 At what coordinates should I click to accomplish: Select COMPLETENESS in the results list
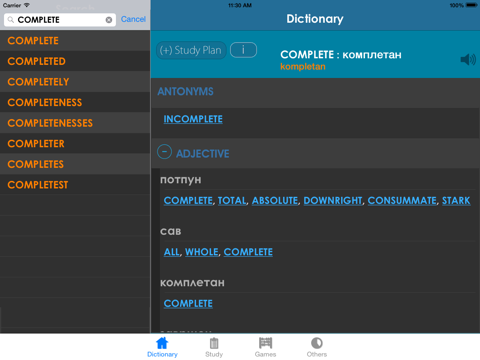(x=75, y=102)
